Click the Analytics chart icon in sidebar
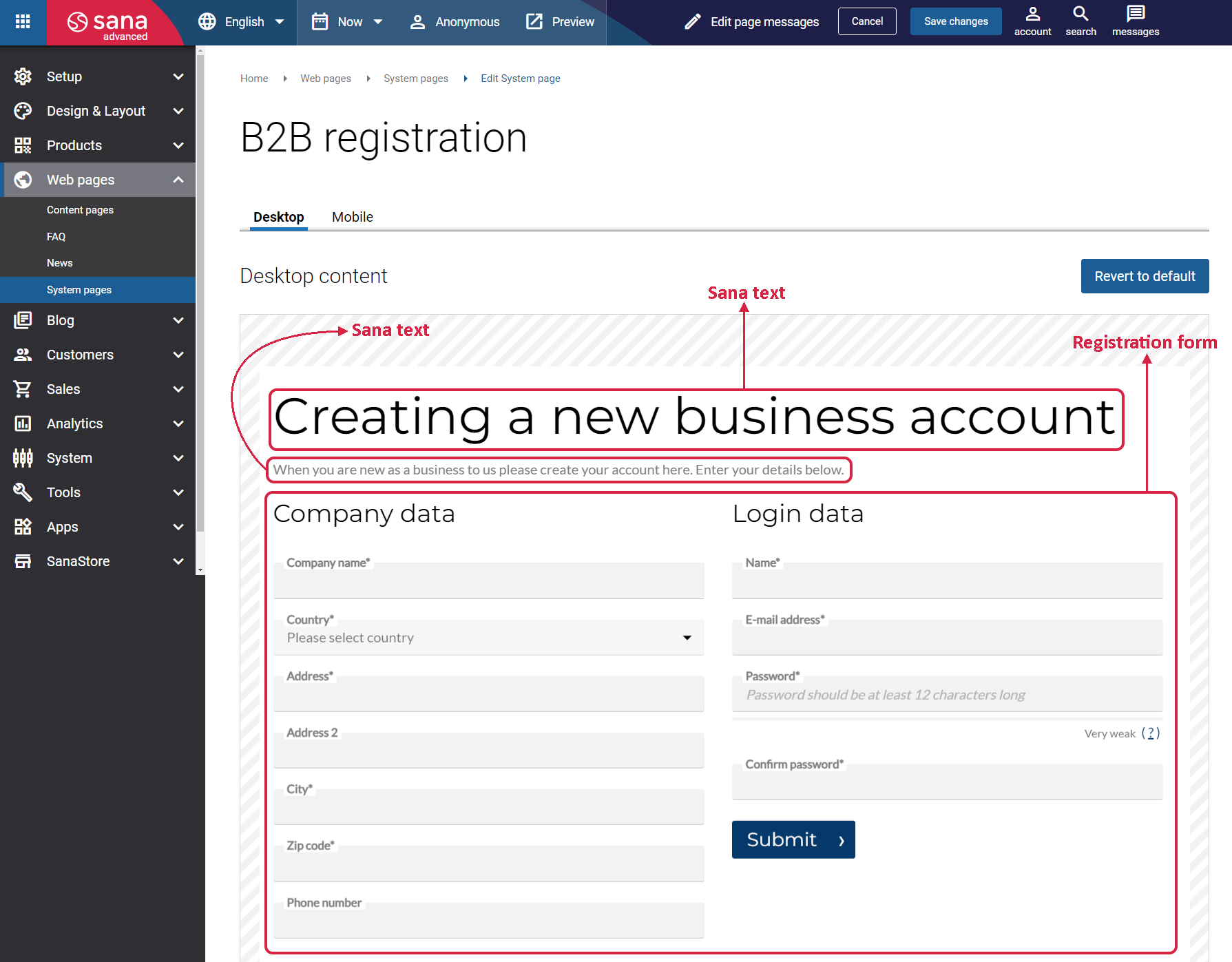The image size is (1232, 962). click(x=23, y=424)
